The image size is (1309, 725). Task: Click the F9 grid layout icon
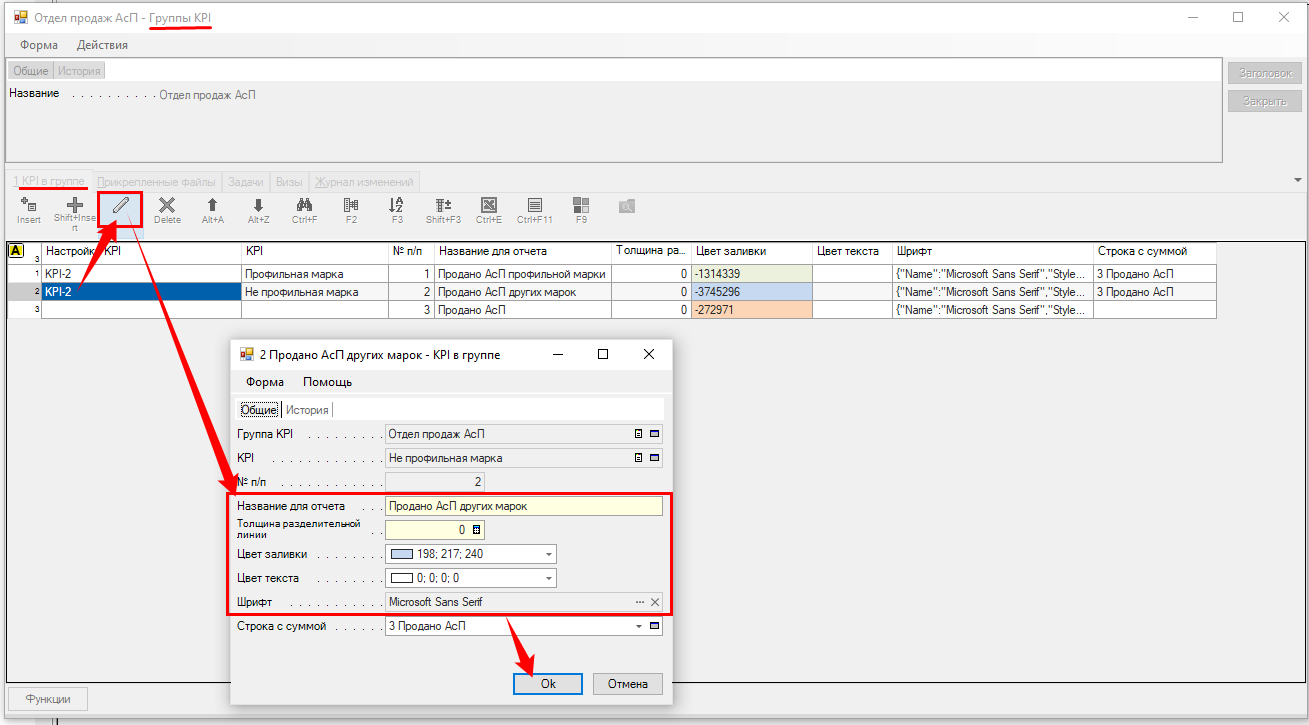click(581, 205)
